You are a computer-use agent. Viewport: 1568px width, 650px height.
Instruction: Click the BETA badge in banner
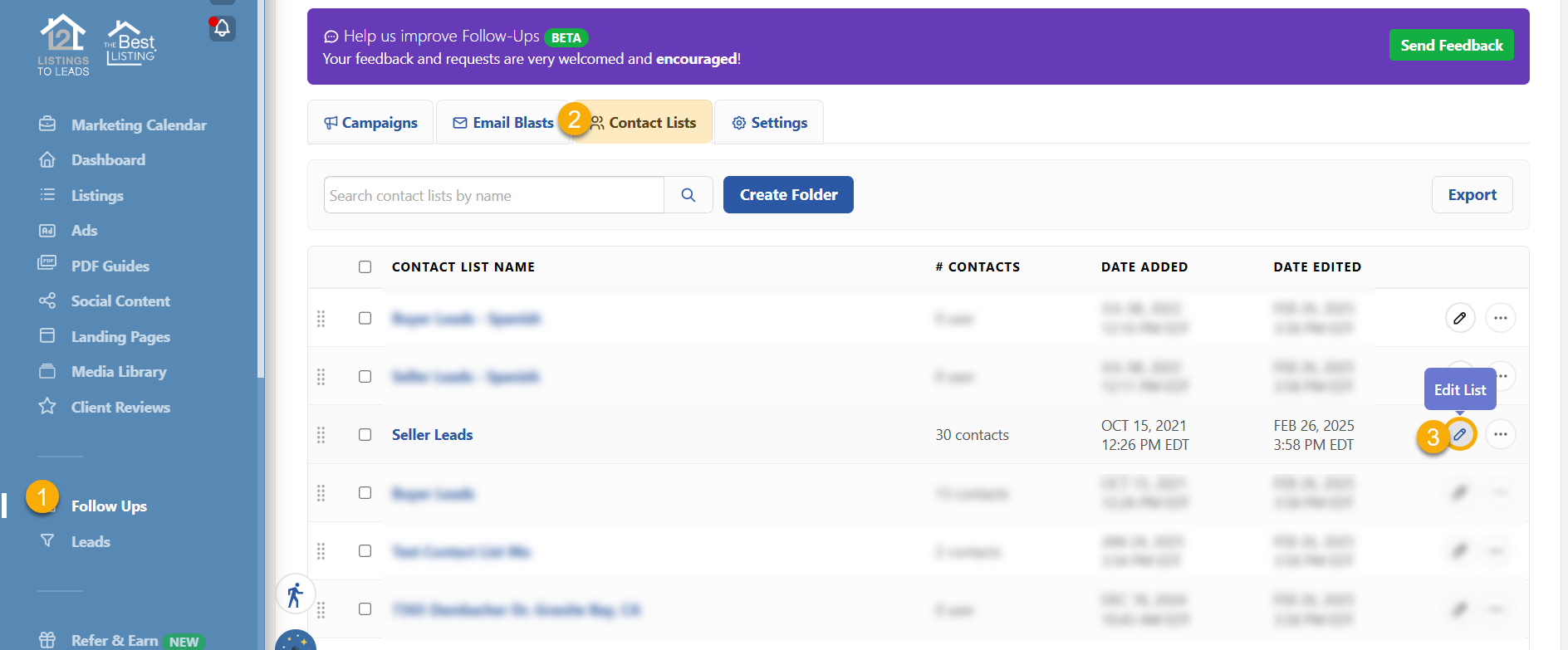coord(566,37)
